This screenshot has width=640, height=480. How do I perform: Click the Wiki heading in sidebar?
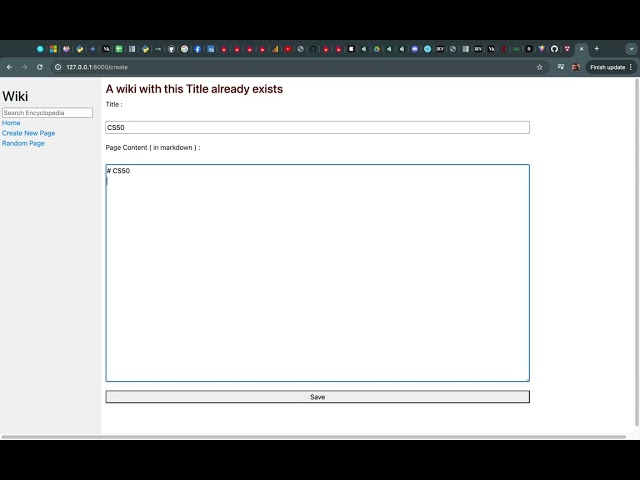pos(15,96)
